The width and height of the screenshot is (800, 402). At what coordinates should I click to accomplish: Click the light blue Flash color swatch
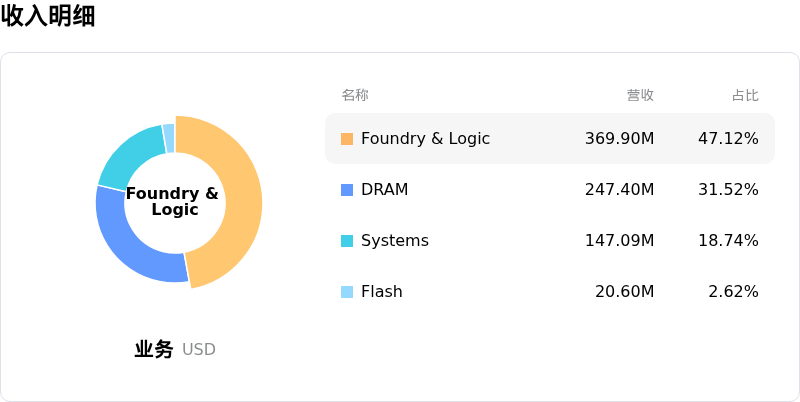click(x=347, y=292)
